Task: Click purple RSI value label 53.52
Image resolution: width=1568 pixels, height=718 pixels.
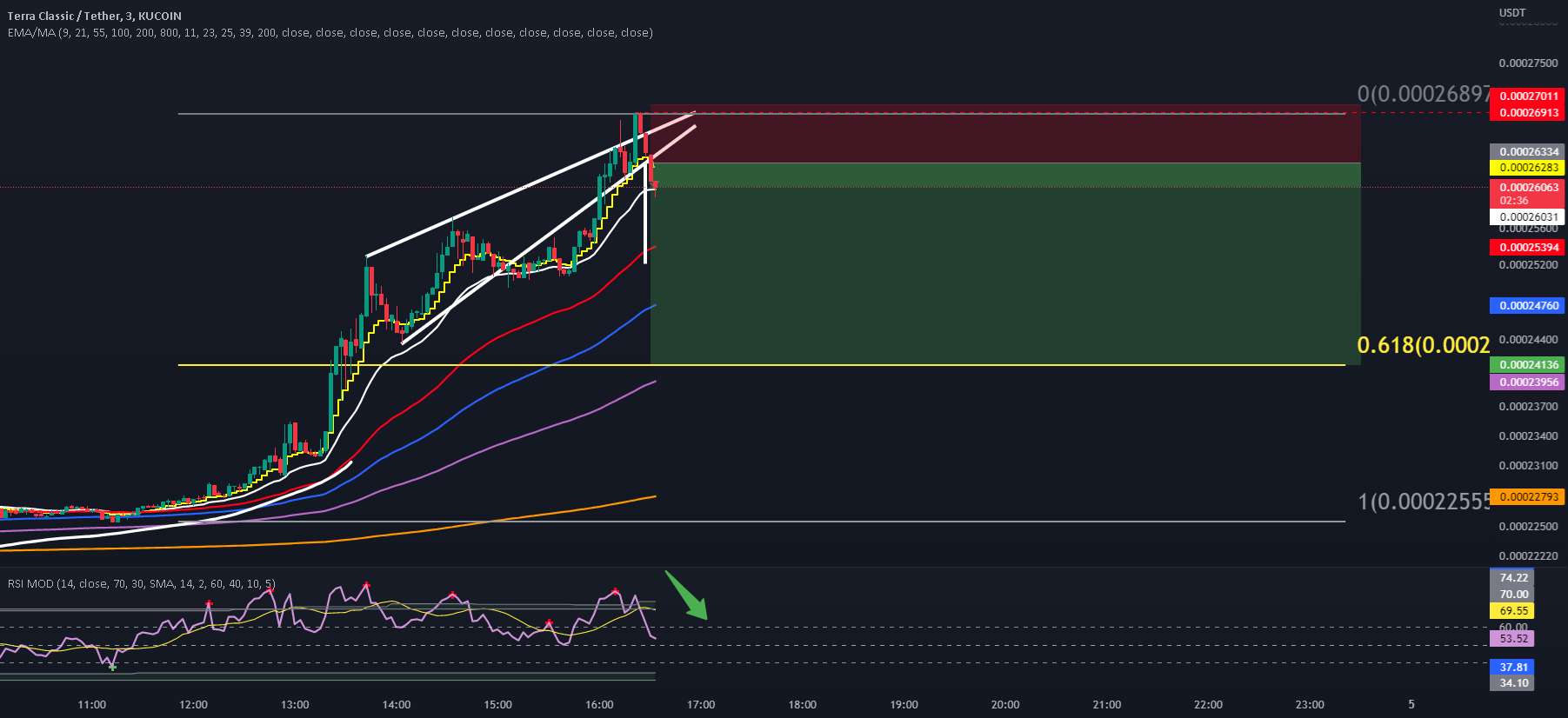Action: [x=1513, y=638]
